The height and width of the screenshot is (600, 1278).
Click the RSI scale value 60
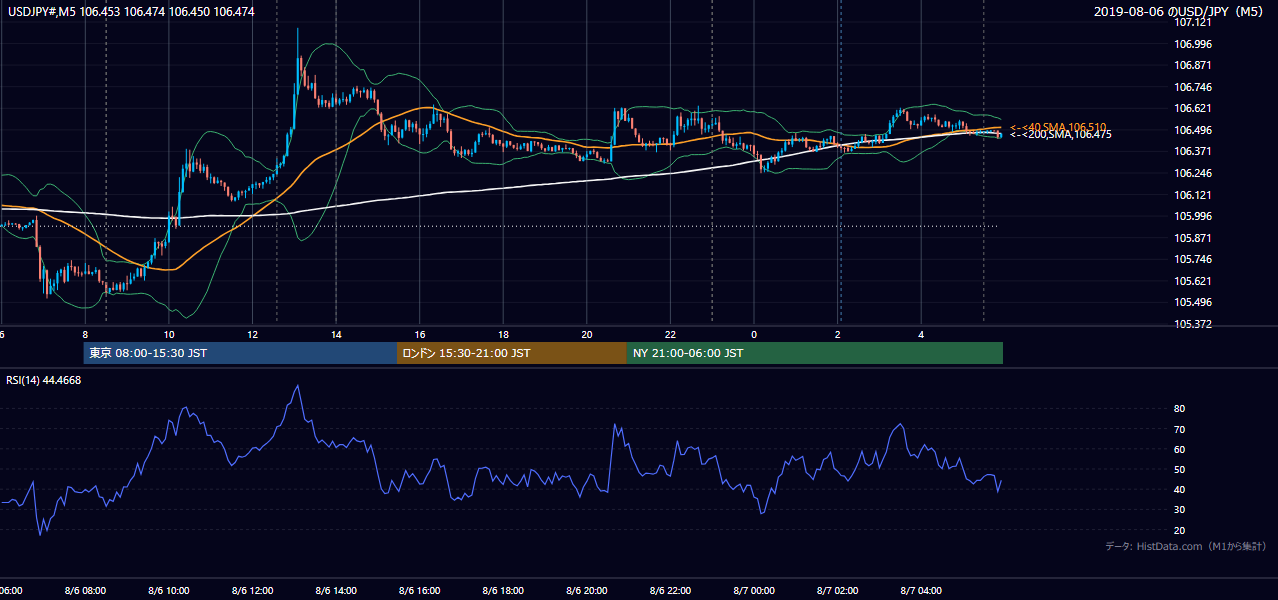click(1179, 449)
